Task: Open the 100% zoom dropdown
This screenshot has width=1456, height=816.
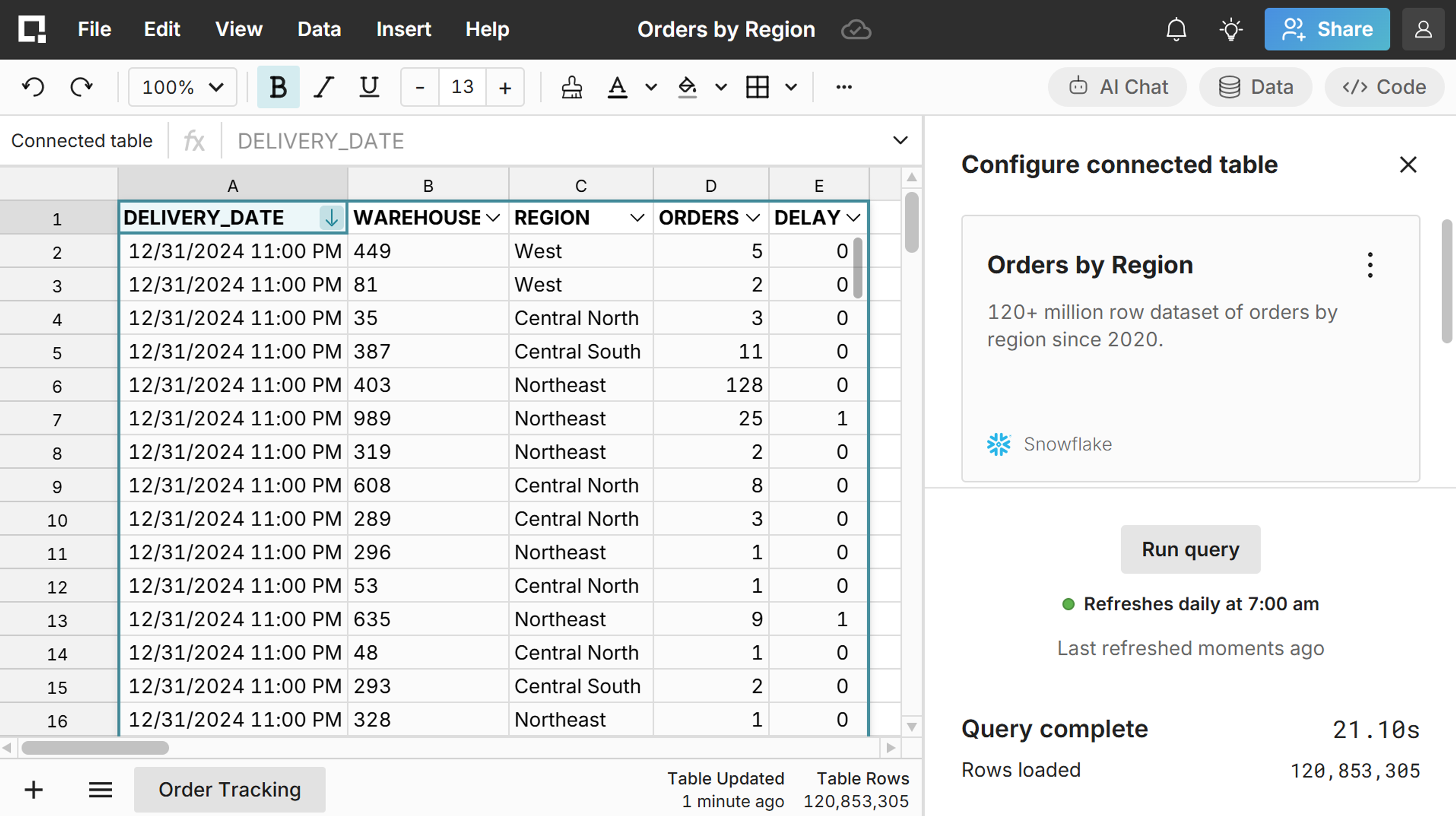Action: 182,87
